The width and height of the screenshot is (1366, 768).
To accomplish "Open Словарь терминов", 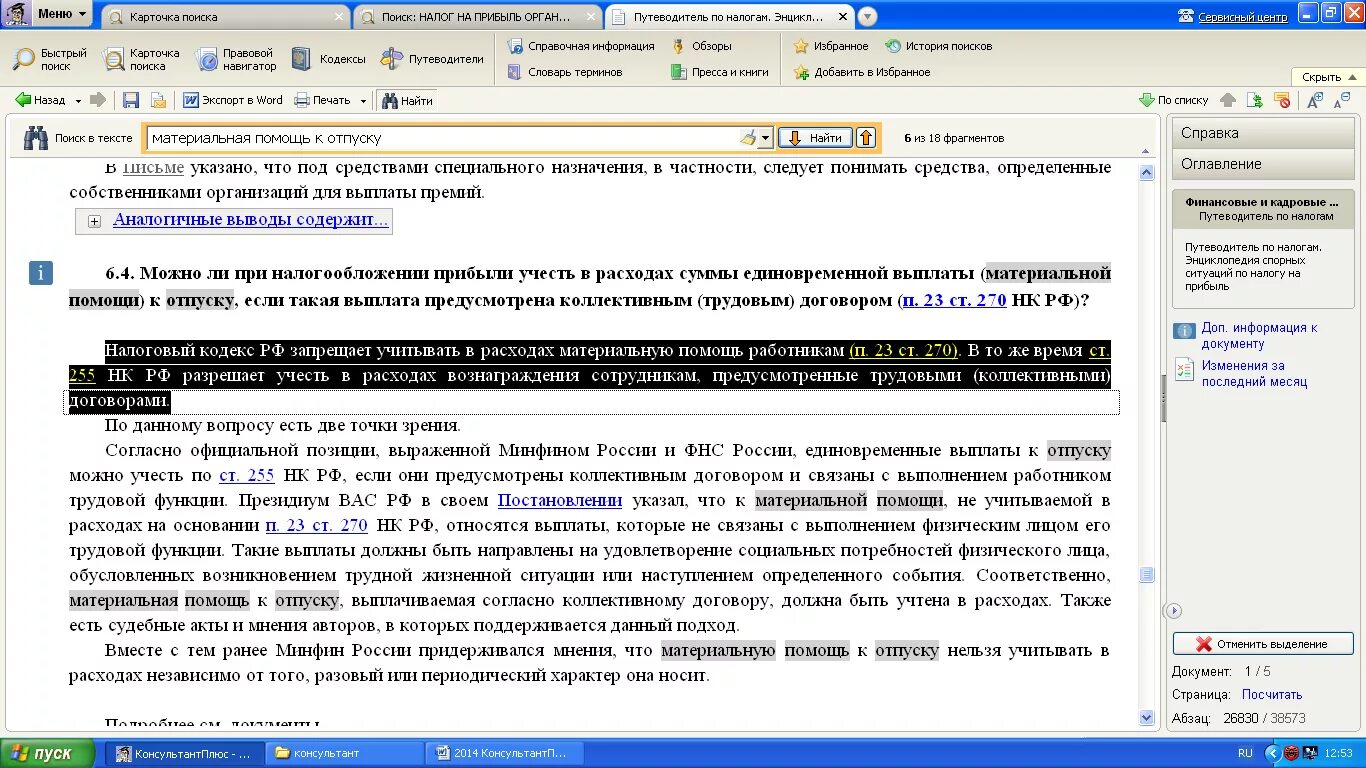I will tap(565, 72).
